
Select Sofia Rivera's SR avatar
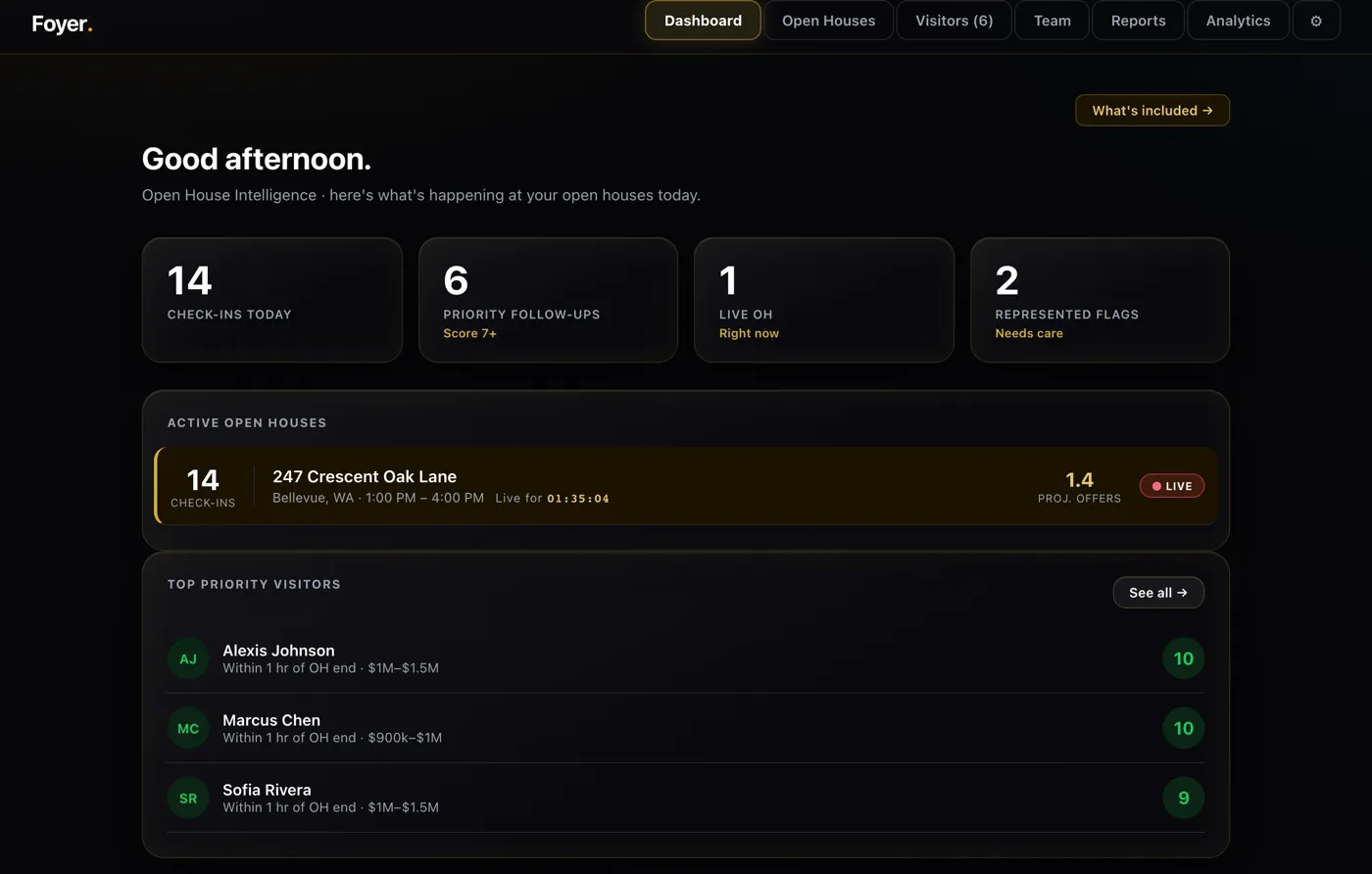pyautogui.click(x=188, y=798)
